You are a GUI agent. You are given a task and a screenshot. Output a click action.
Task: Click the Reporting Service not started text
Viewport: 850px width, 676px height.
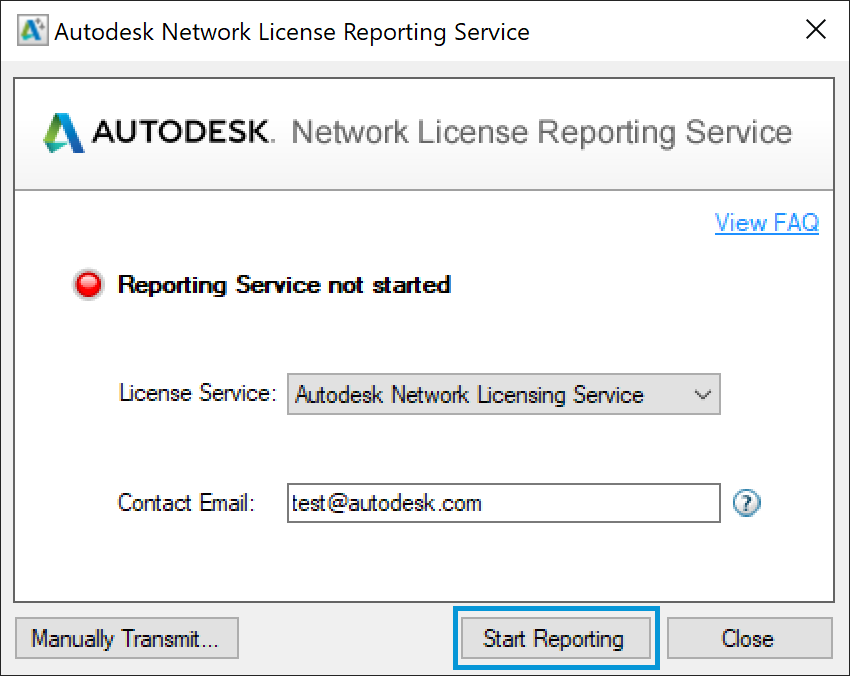284,285
